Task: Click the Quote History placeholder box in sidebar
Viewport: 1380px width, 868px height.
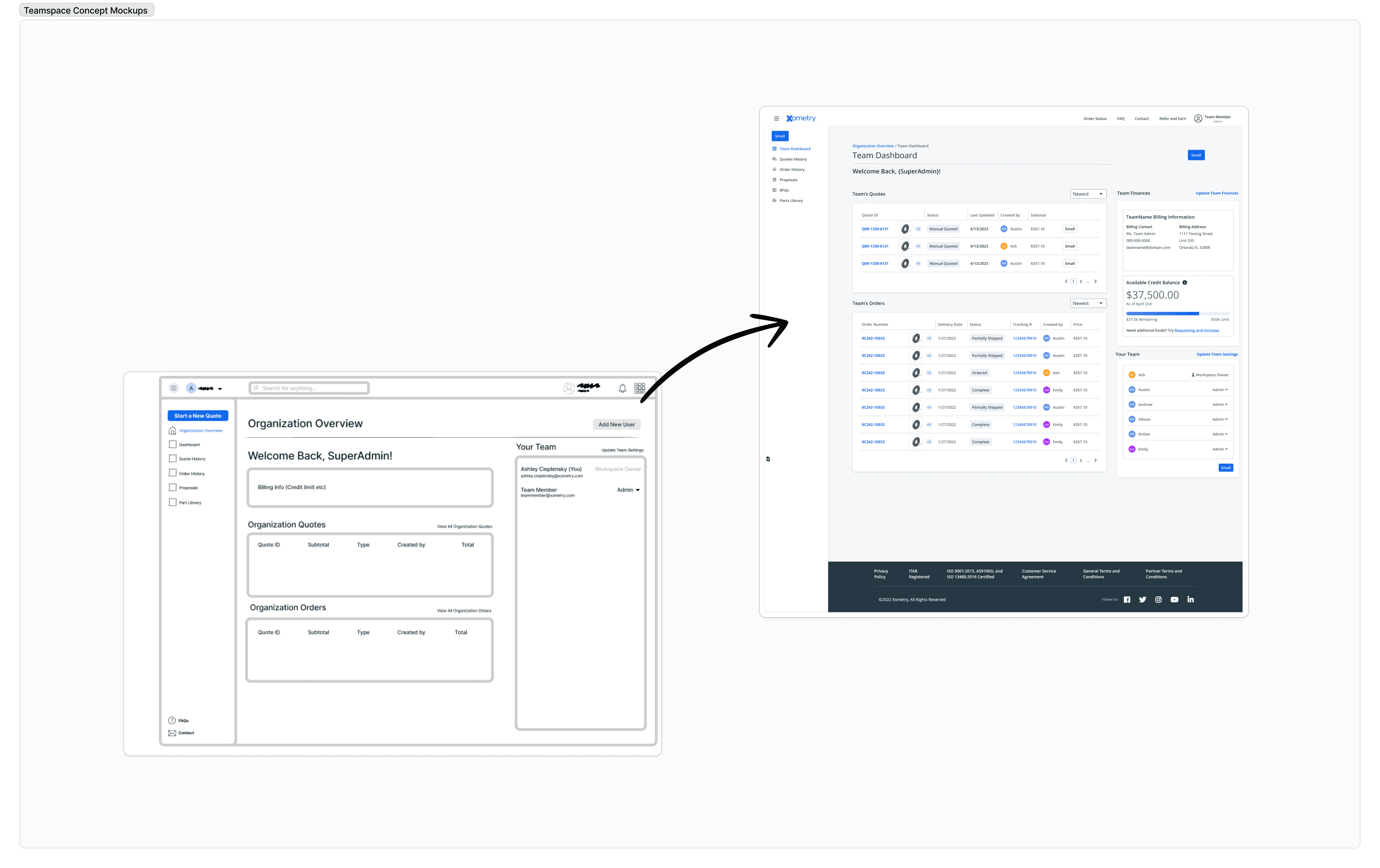Action: pos(172,458)
